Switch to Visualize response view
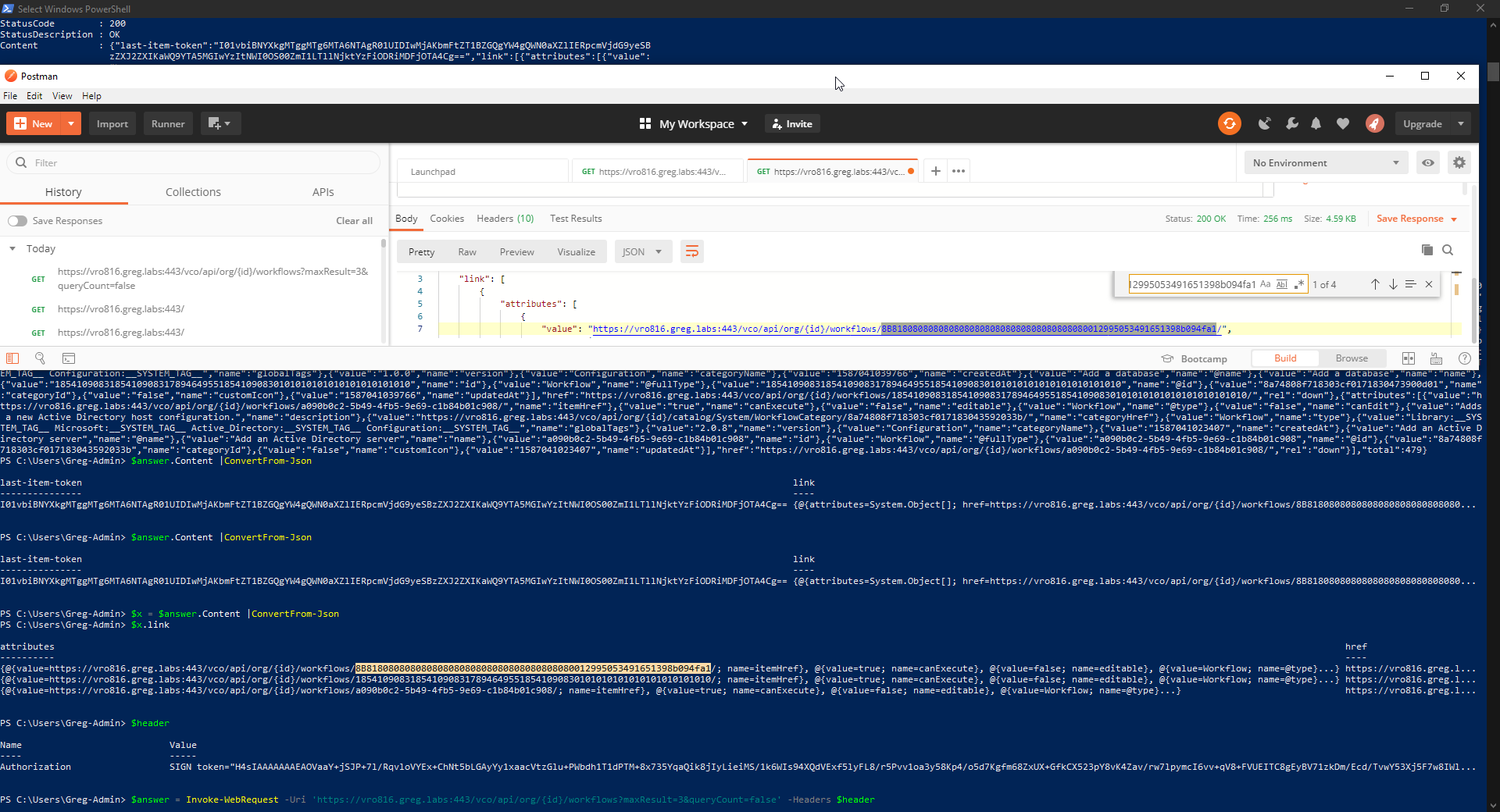This screenshot has height=812, width=1500. [x=577, y=251]
